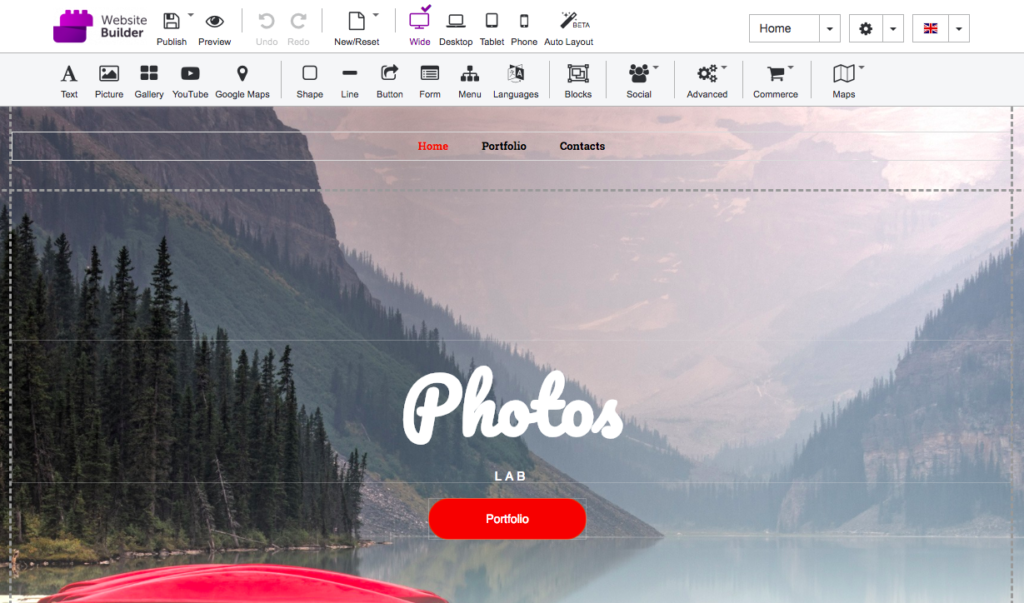1024x603 pixels.
Task: Switch to Phone layout view
Action: point(524,29)
